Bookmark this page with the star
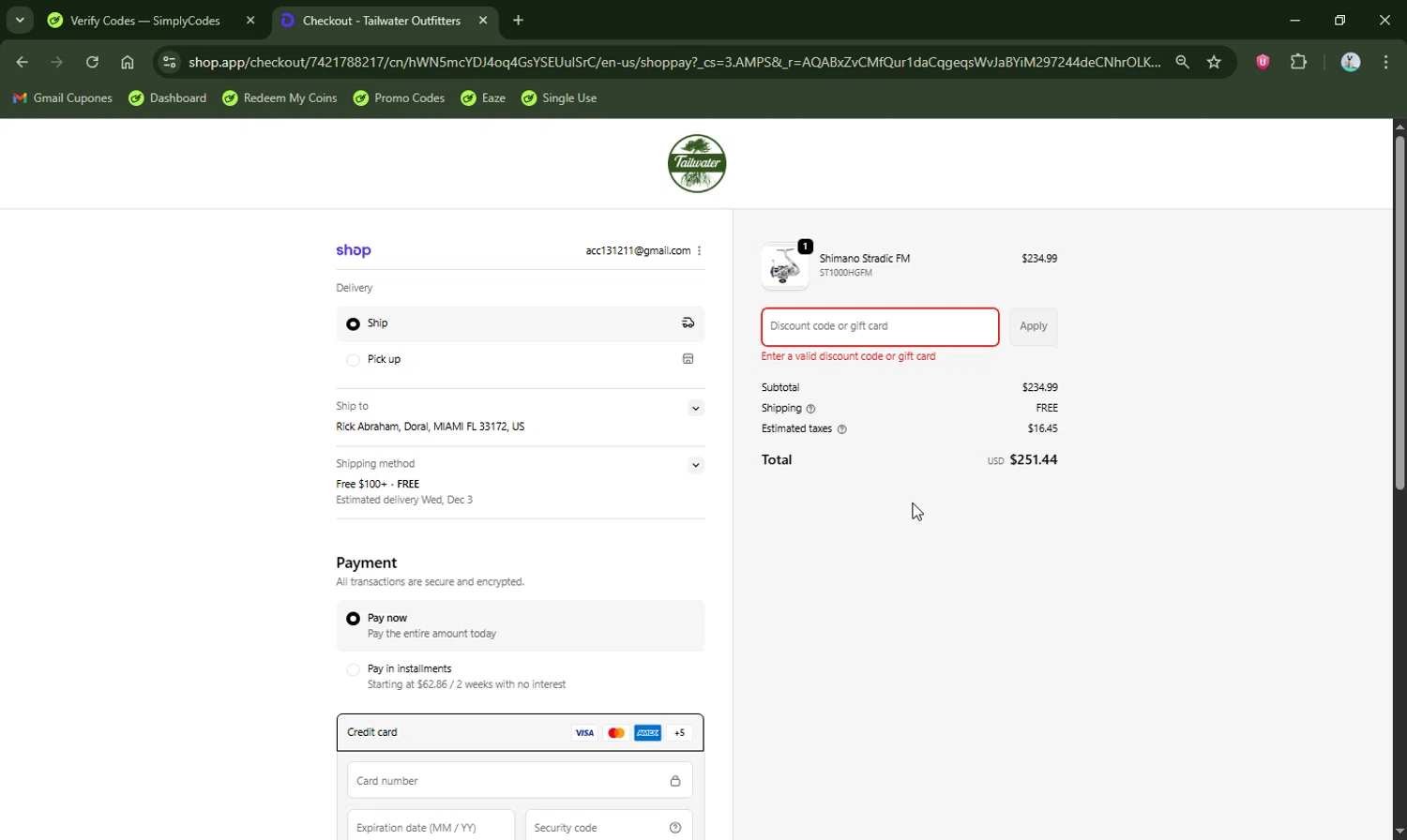1407x840 pixels. pyautogui.click(x=1214, y=62)
